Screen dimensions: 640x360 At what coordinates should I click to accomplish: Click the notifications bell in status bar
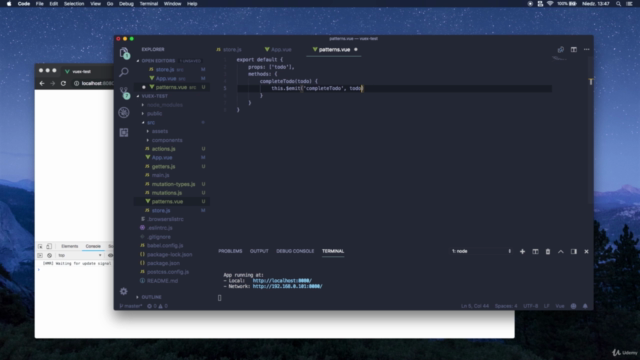tap(585, 306)
